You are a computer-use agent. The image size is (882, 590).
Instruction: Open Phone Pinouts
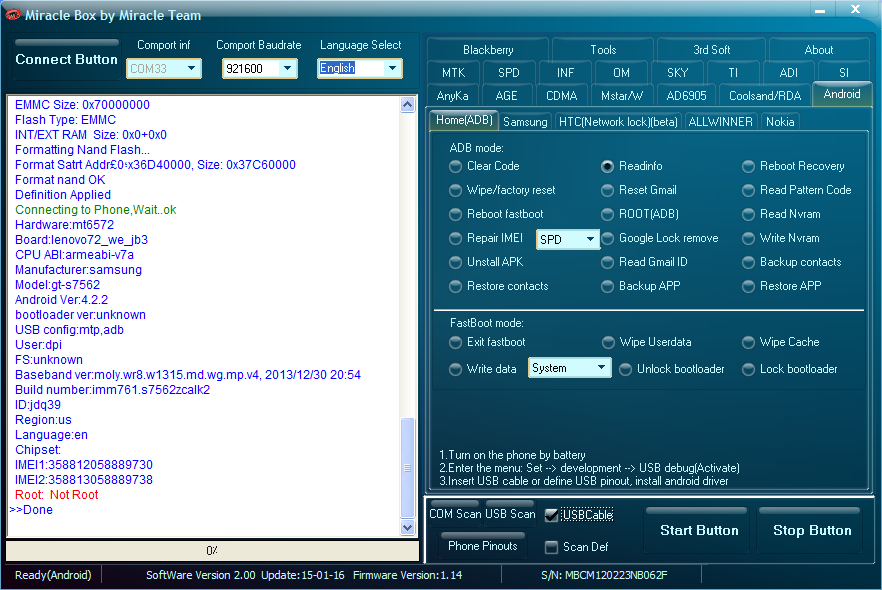[x=483, y=545]
